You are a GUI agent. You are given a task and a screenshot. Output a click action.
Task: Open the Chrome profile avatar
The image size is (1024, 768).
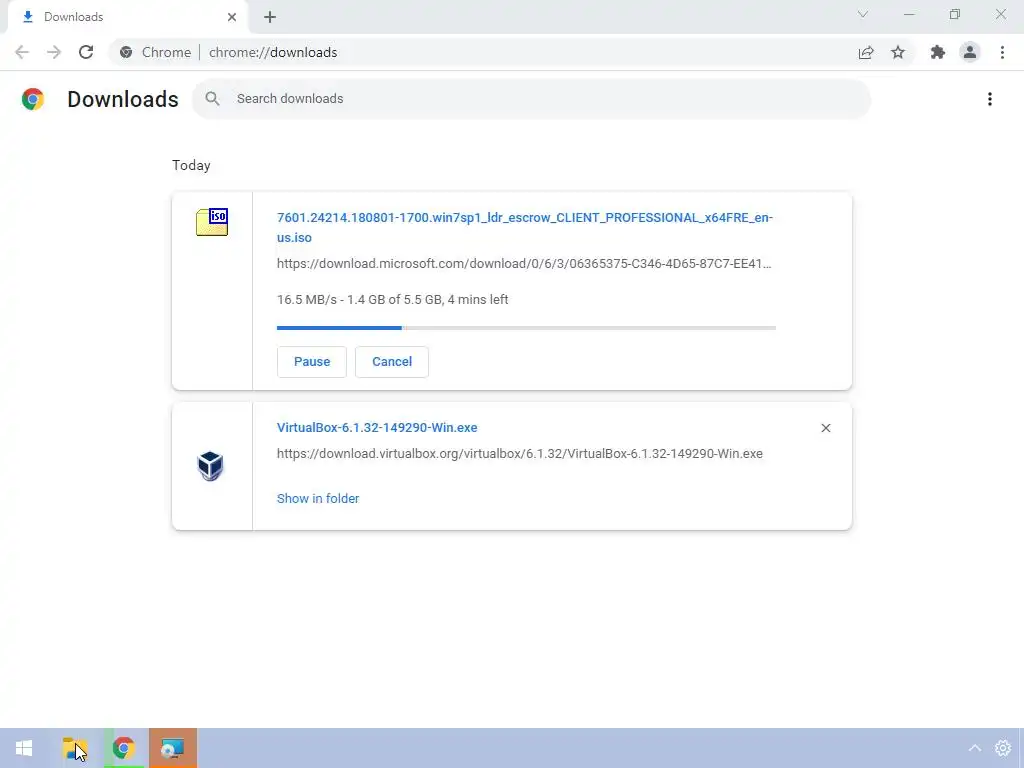970,52
